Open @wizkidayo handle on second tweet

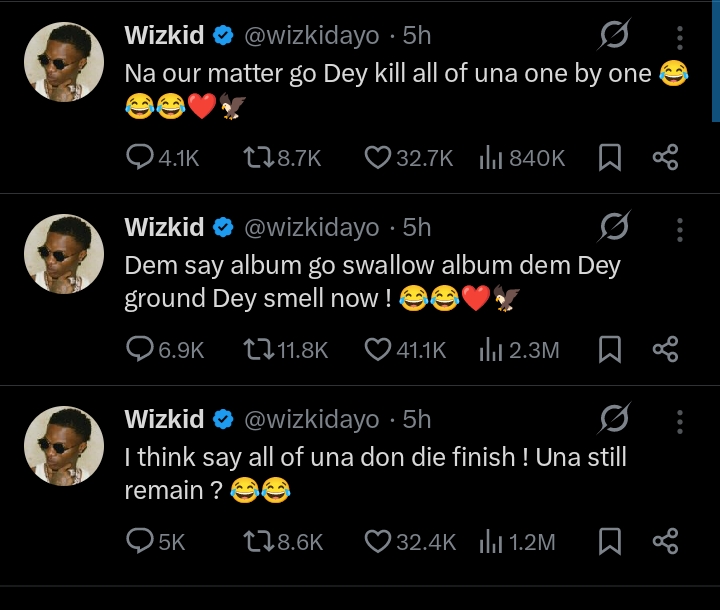click(x=311, y=228)
